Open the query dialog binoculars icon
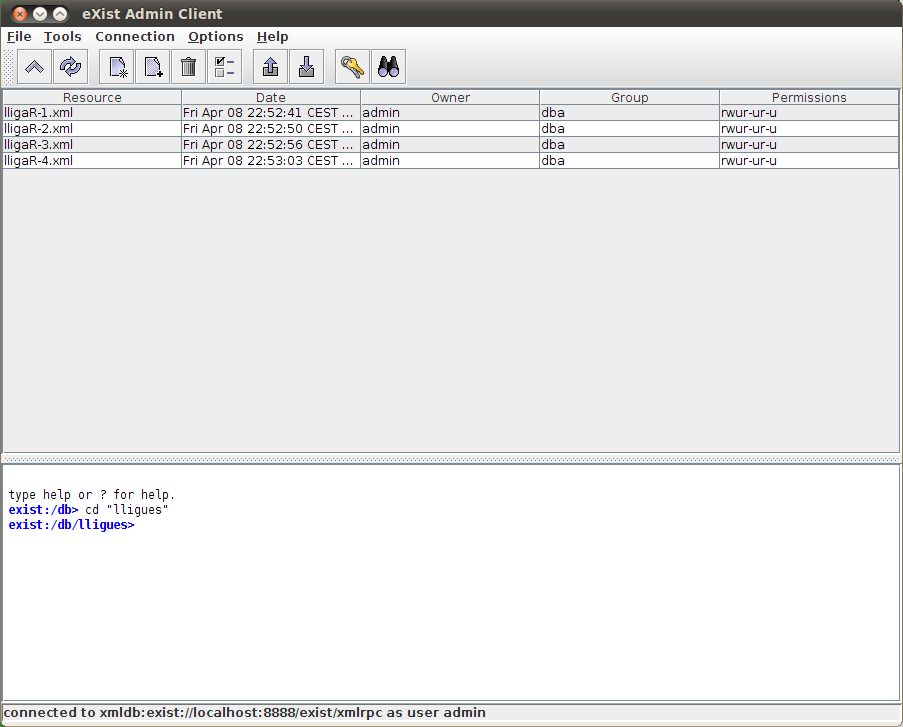 [x=388, y=67]
